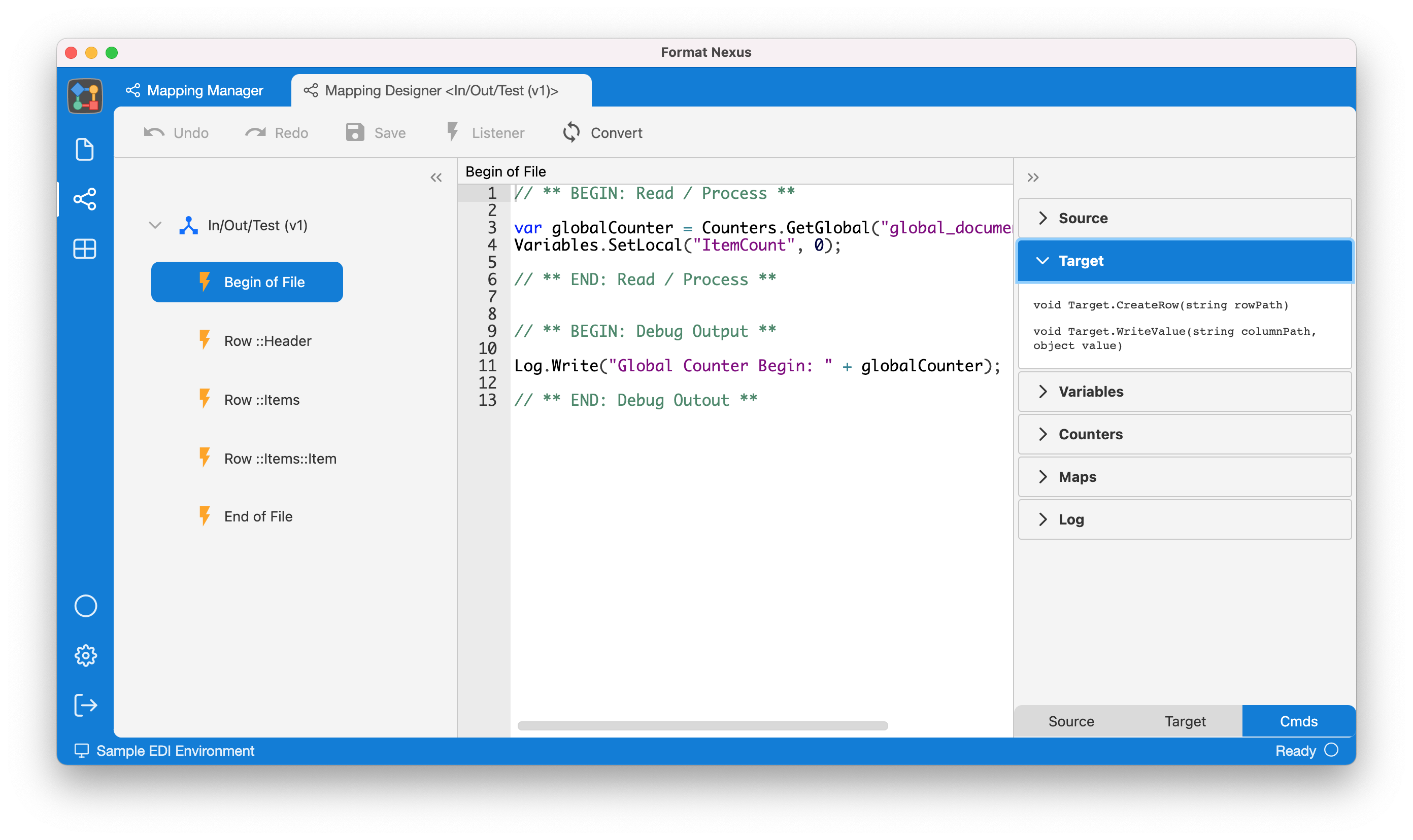The height and width of the screenshot is (840, 1413).
Task: Click the circle status icon in sidebar
Action: pyautogui.click(x=85, y=606)
